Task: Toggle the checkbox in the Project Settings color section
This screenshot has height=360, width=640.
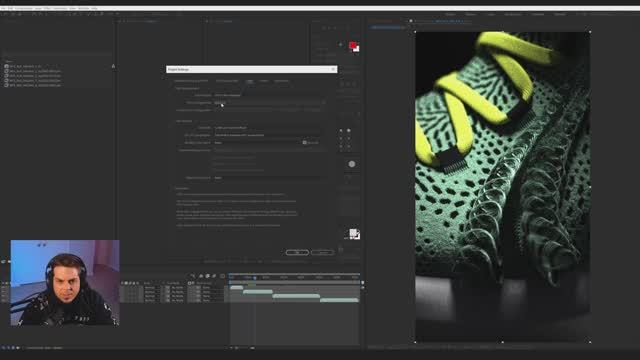Action: click(304, 142)
